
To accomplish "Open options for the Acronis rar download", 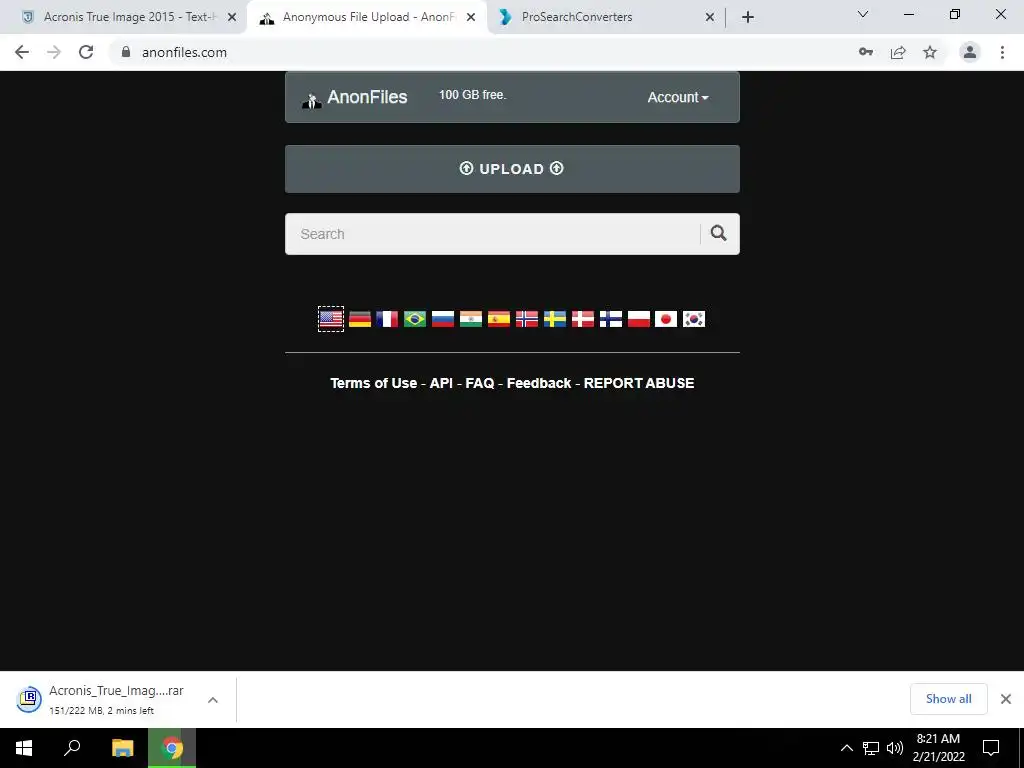I will pyautogui.click(x=213, y=700).
